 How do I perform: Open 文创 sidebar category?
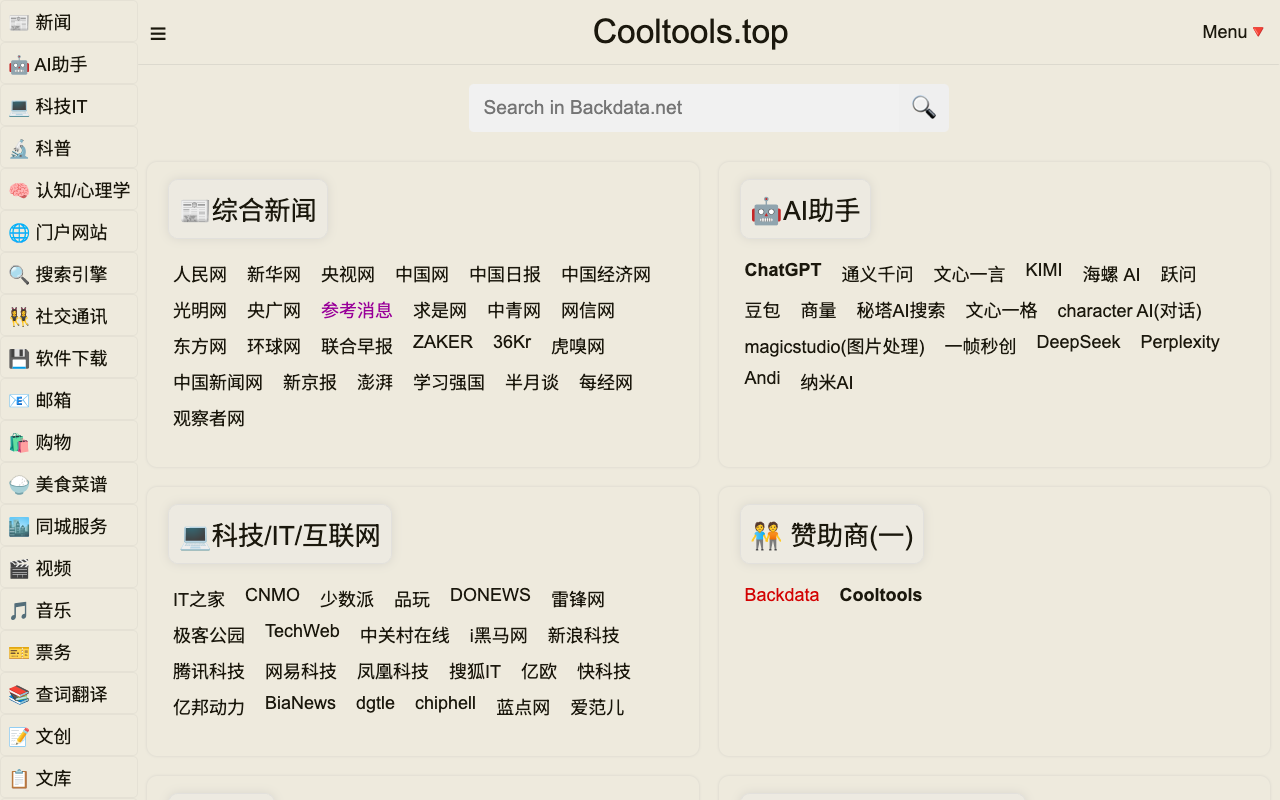[69, 736]
